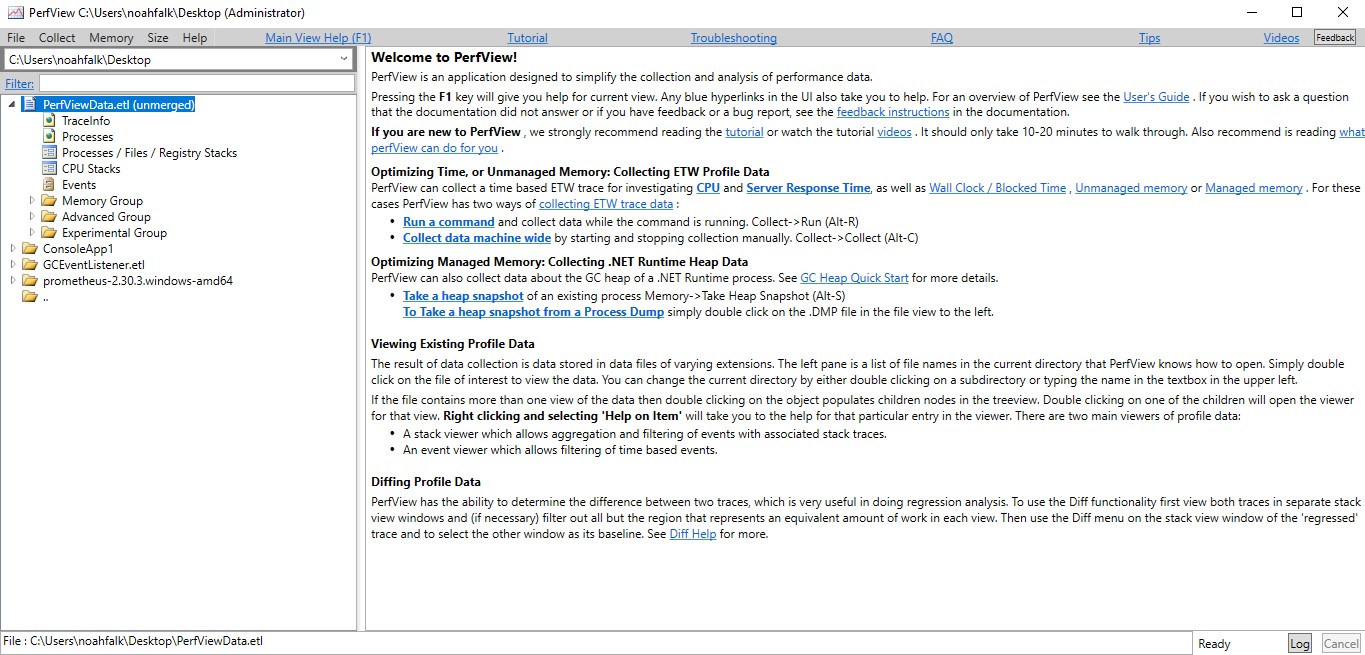This screenshot has height=655, width=1365.
Task: Click the Memory Group folder icon
Action: tap(51, 201)
